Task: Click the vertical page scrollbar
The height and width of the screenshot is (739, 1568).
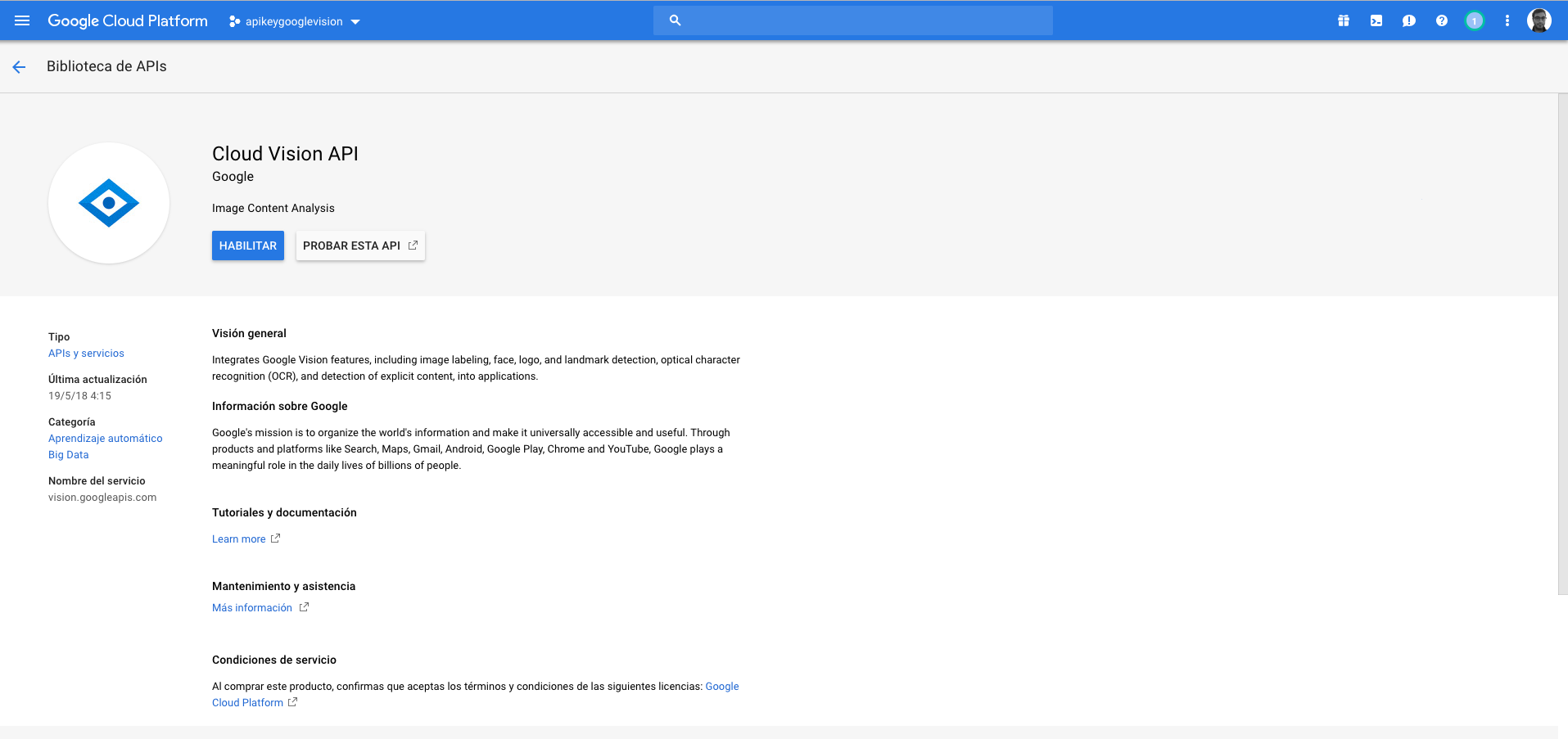Action: (x=1562, y=344)
